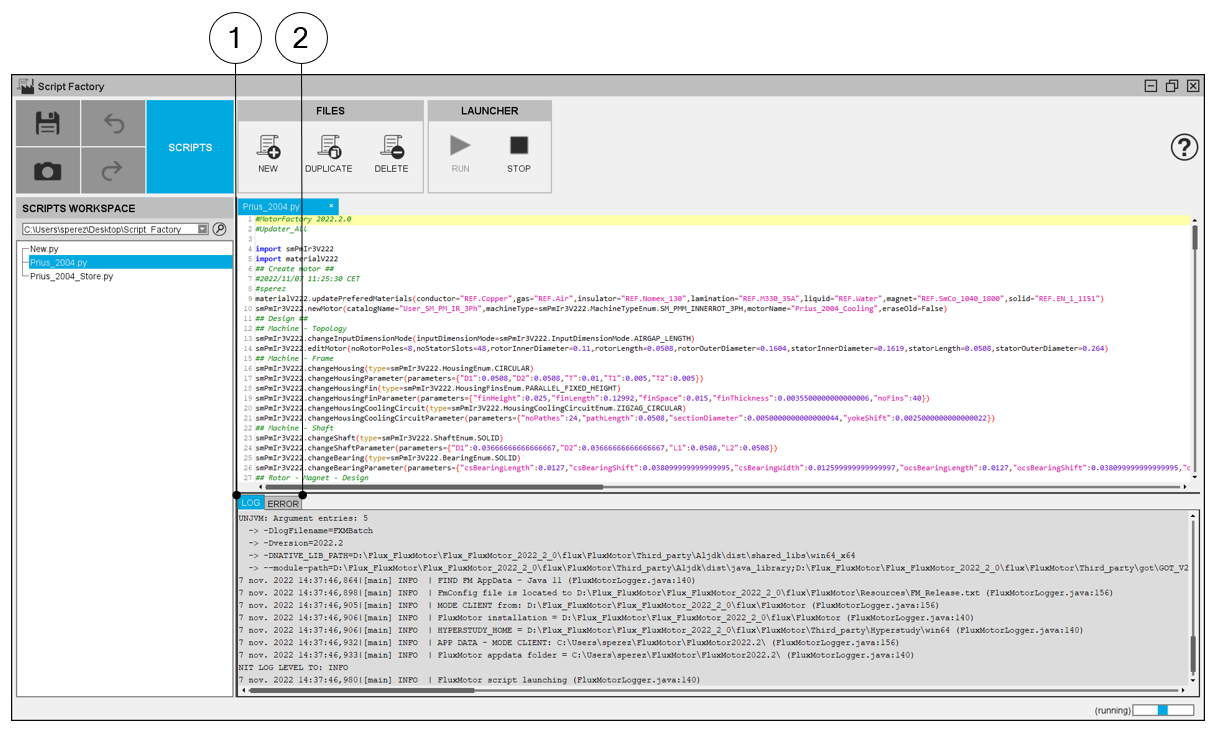Stop the running script
The image size is (1222, 735).
[x=519, y=153]
